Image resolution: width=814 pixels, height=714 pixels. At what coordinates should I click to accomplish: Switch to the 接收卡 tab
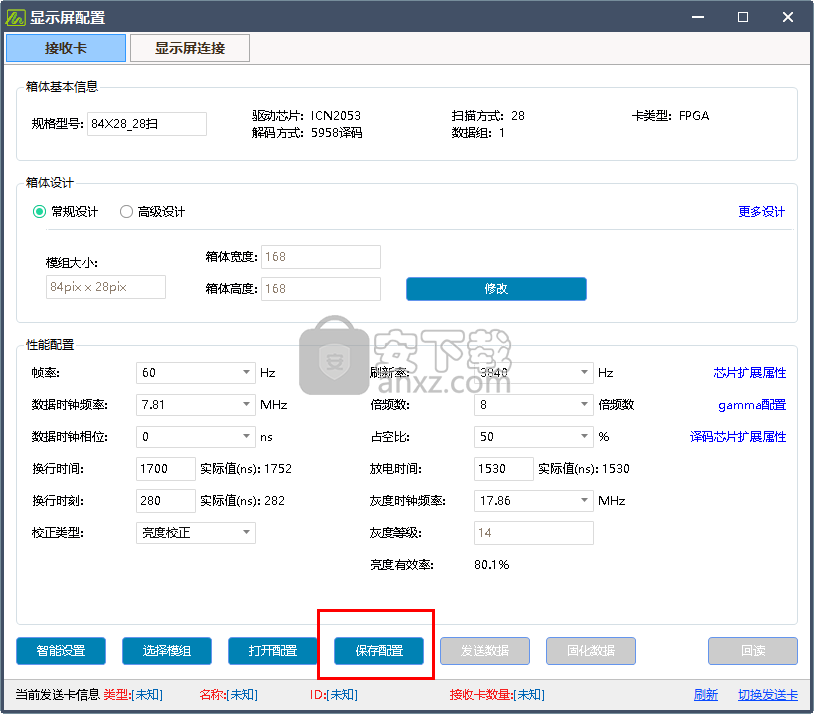pos(65,48)
